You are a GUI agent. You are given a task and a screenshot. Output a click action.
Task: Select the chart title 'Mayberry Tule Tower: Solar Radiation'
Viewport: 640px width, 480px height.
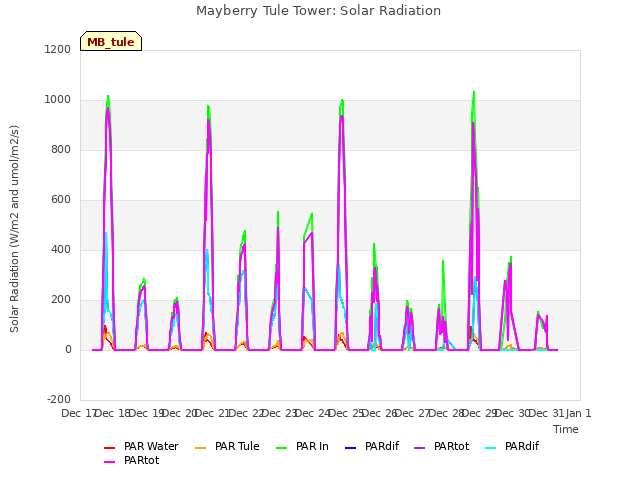coord(318,11)
